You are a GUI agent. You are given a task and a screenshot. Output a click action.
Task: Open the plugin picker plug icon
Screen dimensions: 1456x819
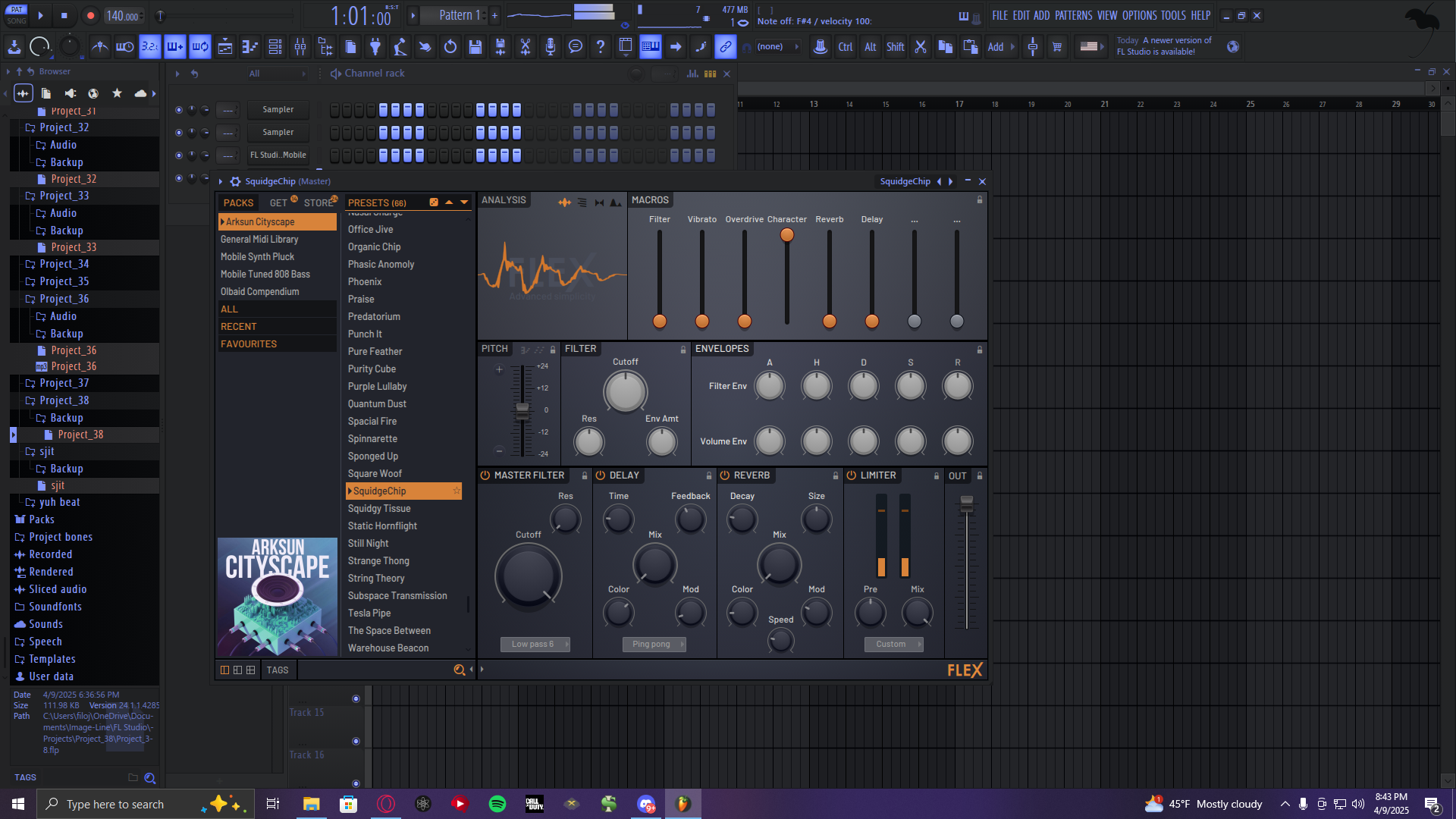375,47
